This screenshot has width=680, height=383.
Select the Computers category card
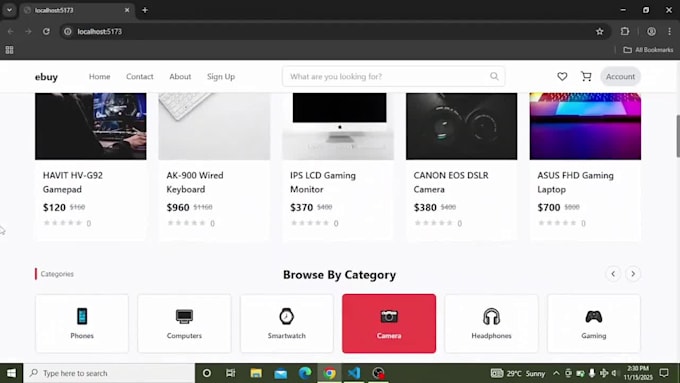[184, 323]
